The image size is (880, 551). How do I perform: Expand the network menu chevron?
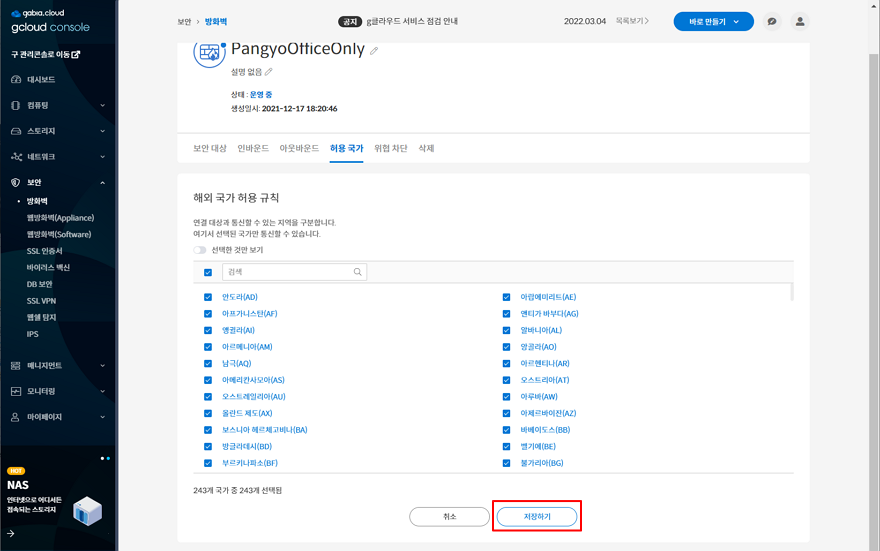(x=103, y=157)
